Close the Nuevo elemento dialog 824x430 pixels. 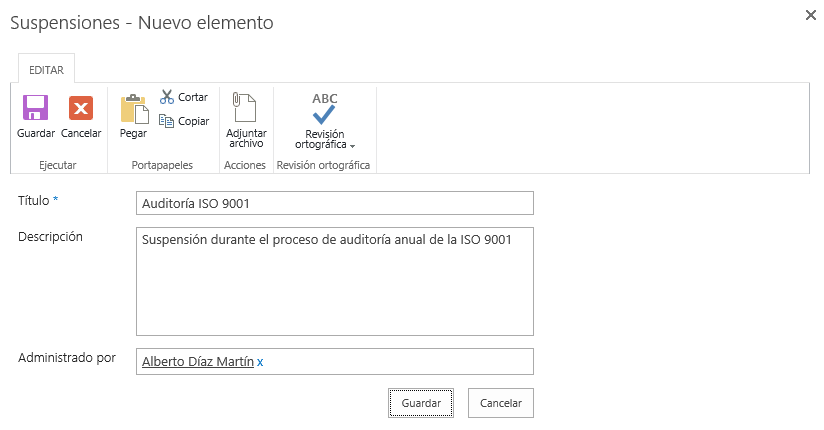click(810, 15)
